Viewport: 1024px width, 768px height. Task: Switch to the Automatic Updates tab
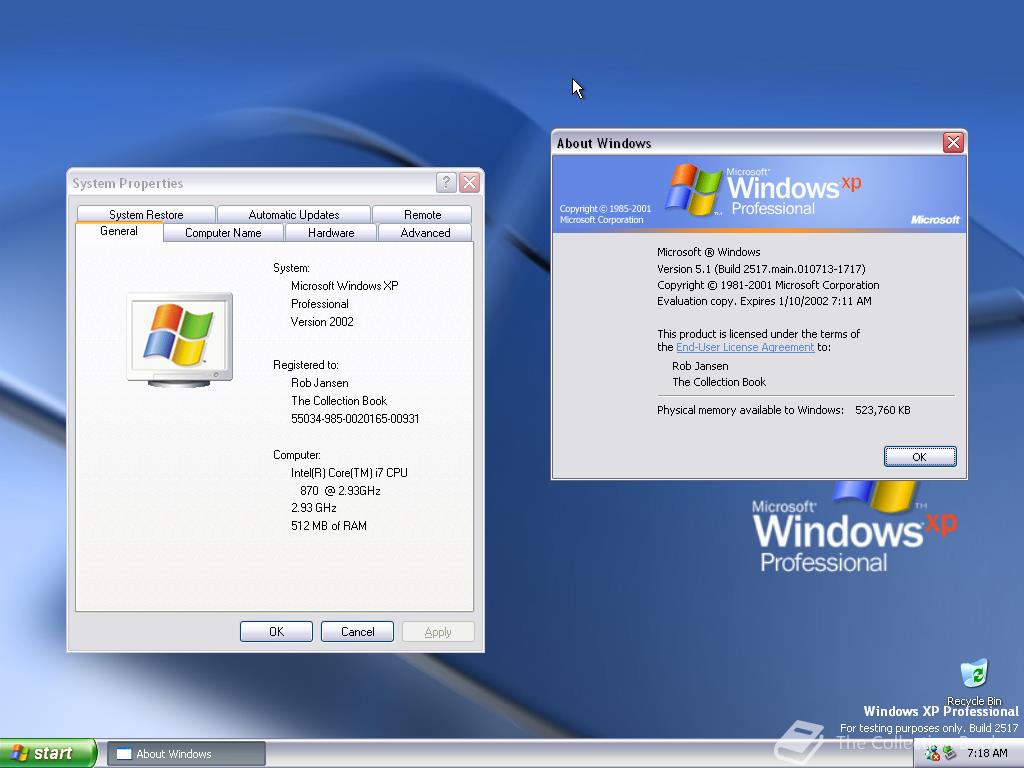click(294, 214)
